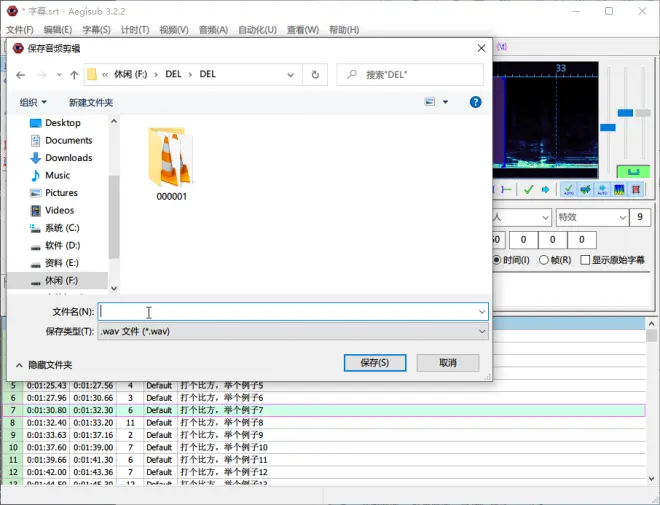Click the commit changes green checkmark
The width and height of the screenshot is (660, 505).
pyautogui.click(x=529, y=190)
